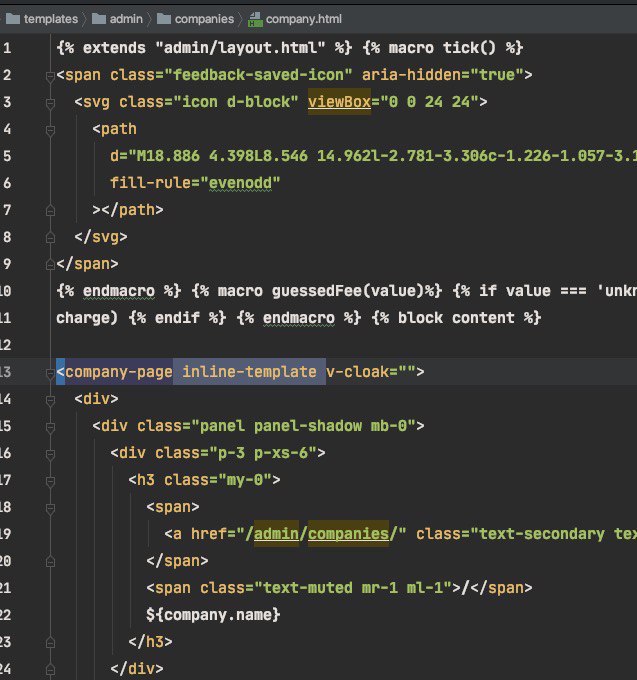This screenshot has height=680, width=637.
Task: Click line number 6 in the gutter
Action: [x=7, y=183]
